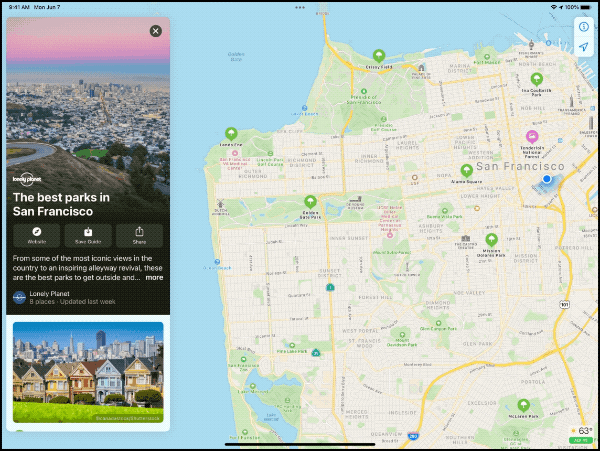Select the pink Tenderloin National Forest pin

coord(532,136)
